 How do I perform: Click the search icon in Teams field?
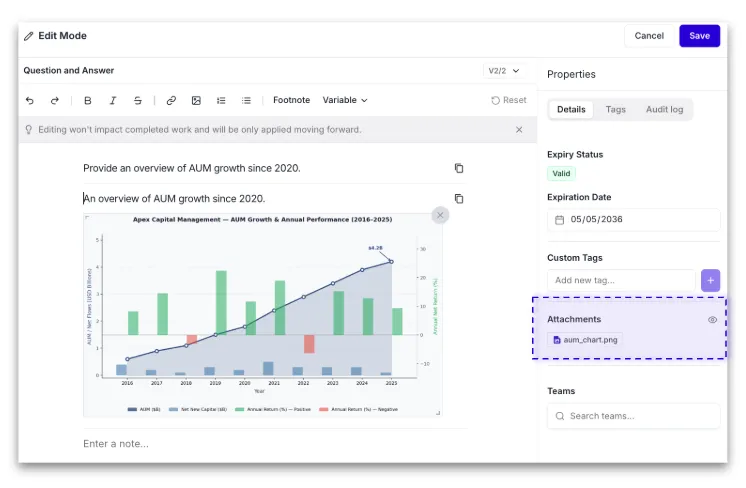click(x=560, y=416)
